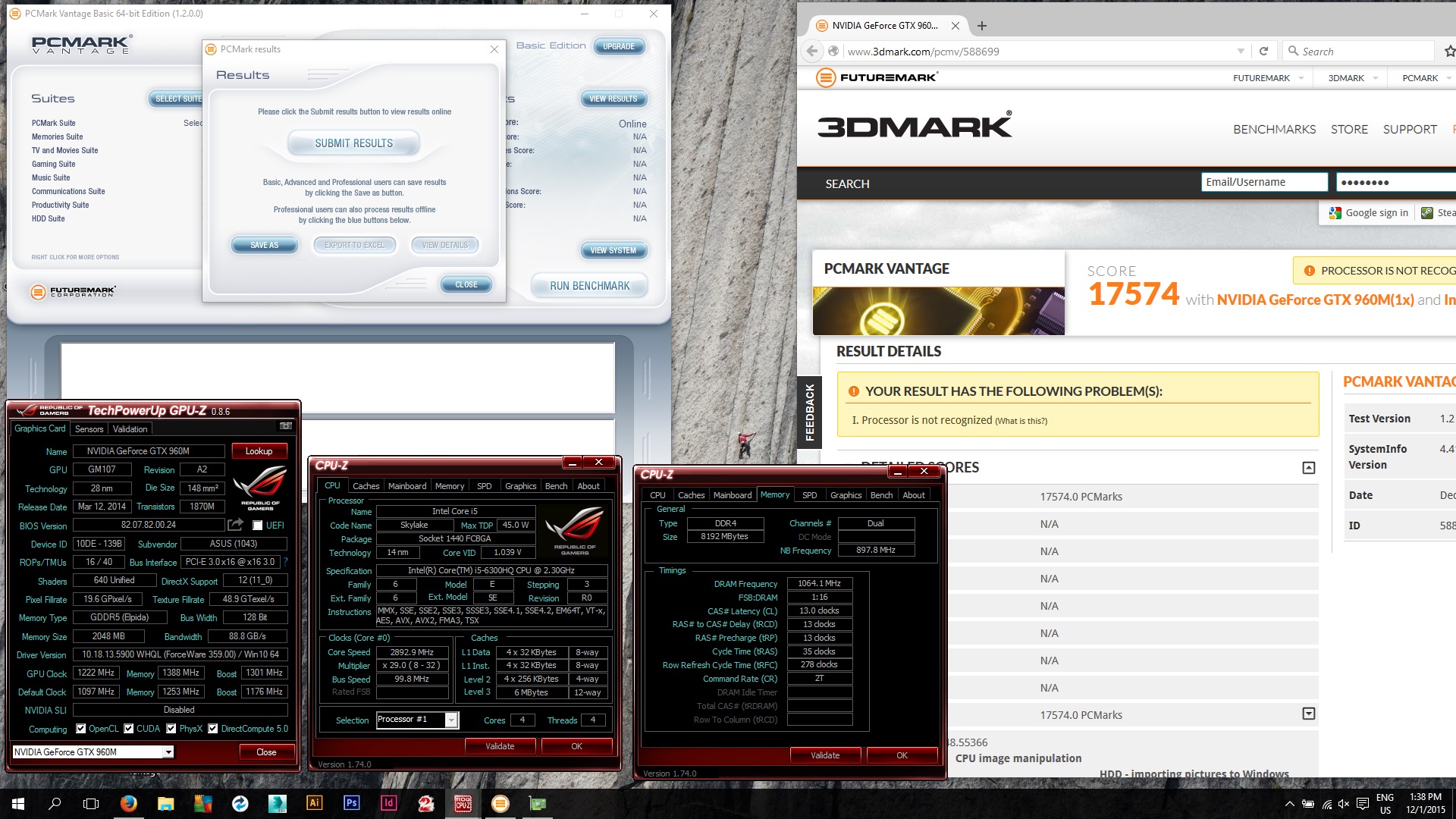Switch to ROG CPU-Z taskbar icon
This screenshot has height=819, width=1456.
[x=463, y=803]
